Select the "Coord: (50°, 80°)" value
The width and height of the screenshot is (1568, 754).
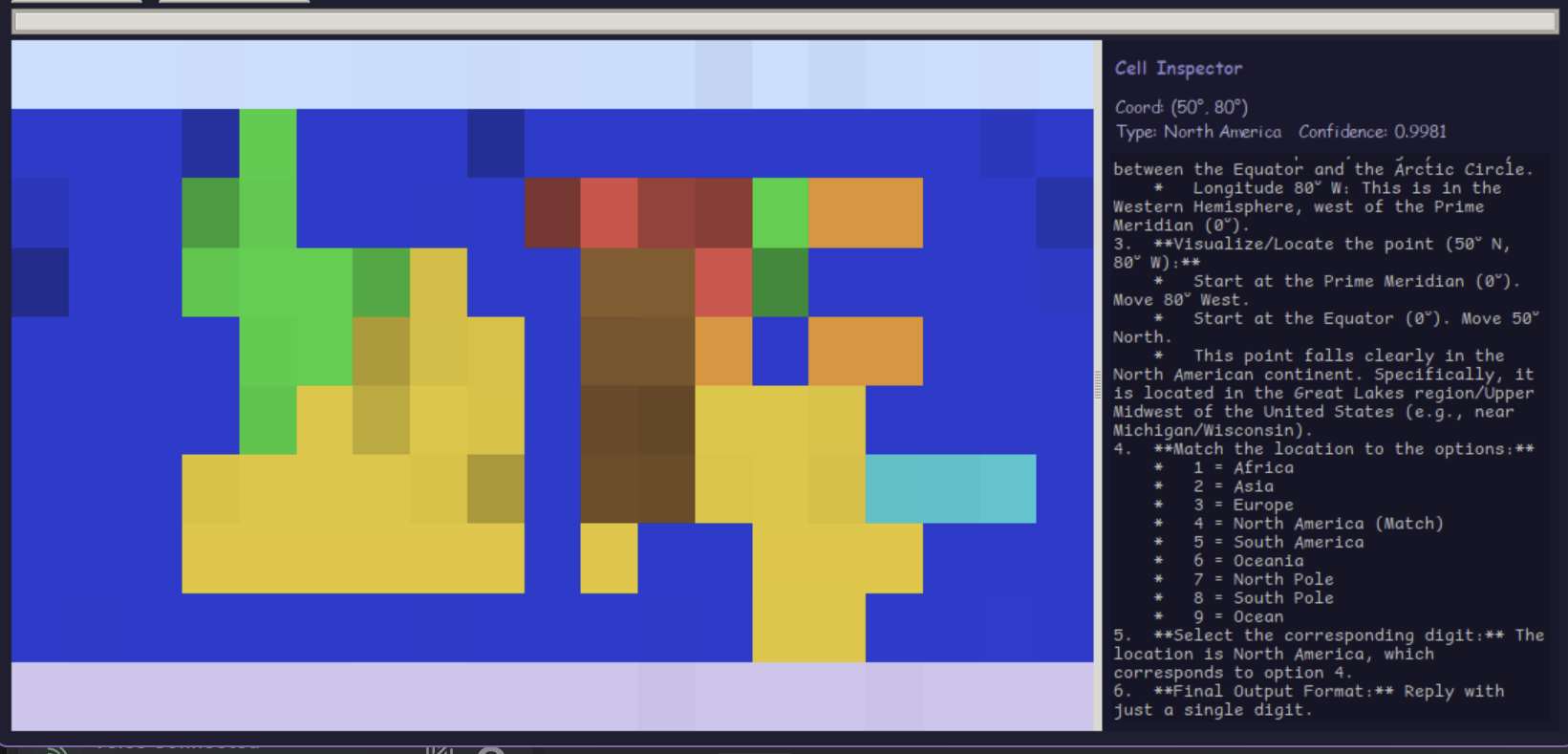(1181, 107)
